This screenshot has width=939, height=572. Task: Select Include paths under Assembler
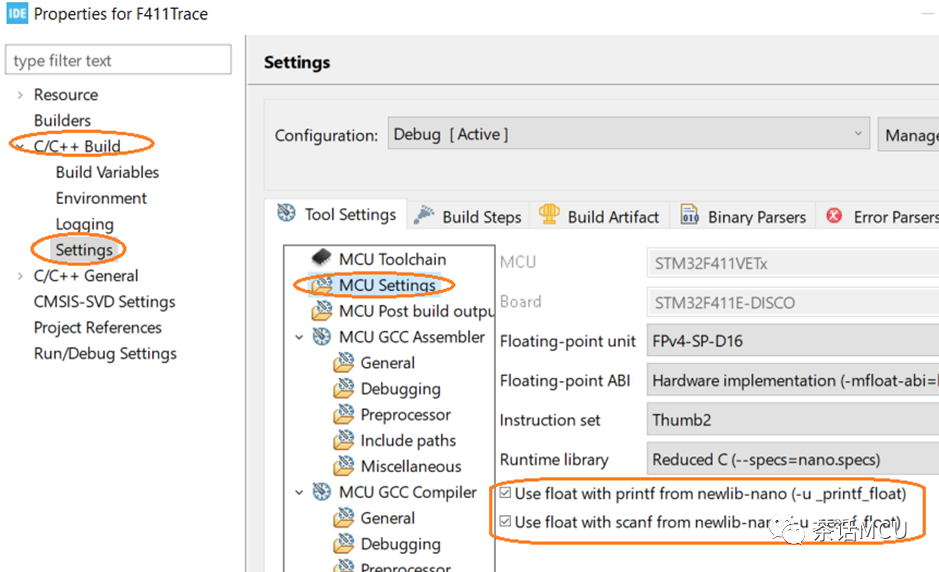click(408, 440)
